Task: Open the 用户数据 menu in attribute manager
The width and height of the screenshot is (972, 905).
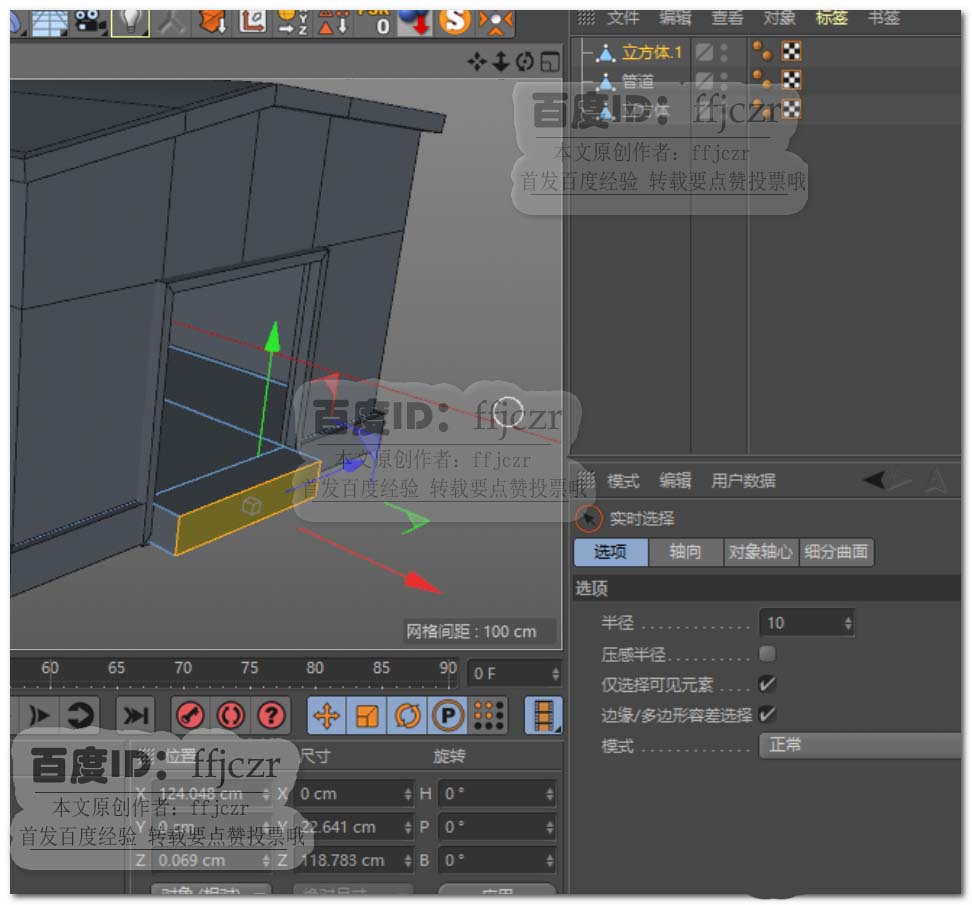Action: (x=743, y=481)
